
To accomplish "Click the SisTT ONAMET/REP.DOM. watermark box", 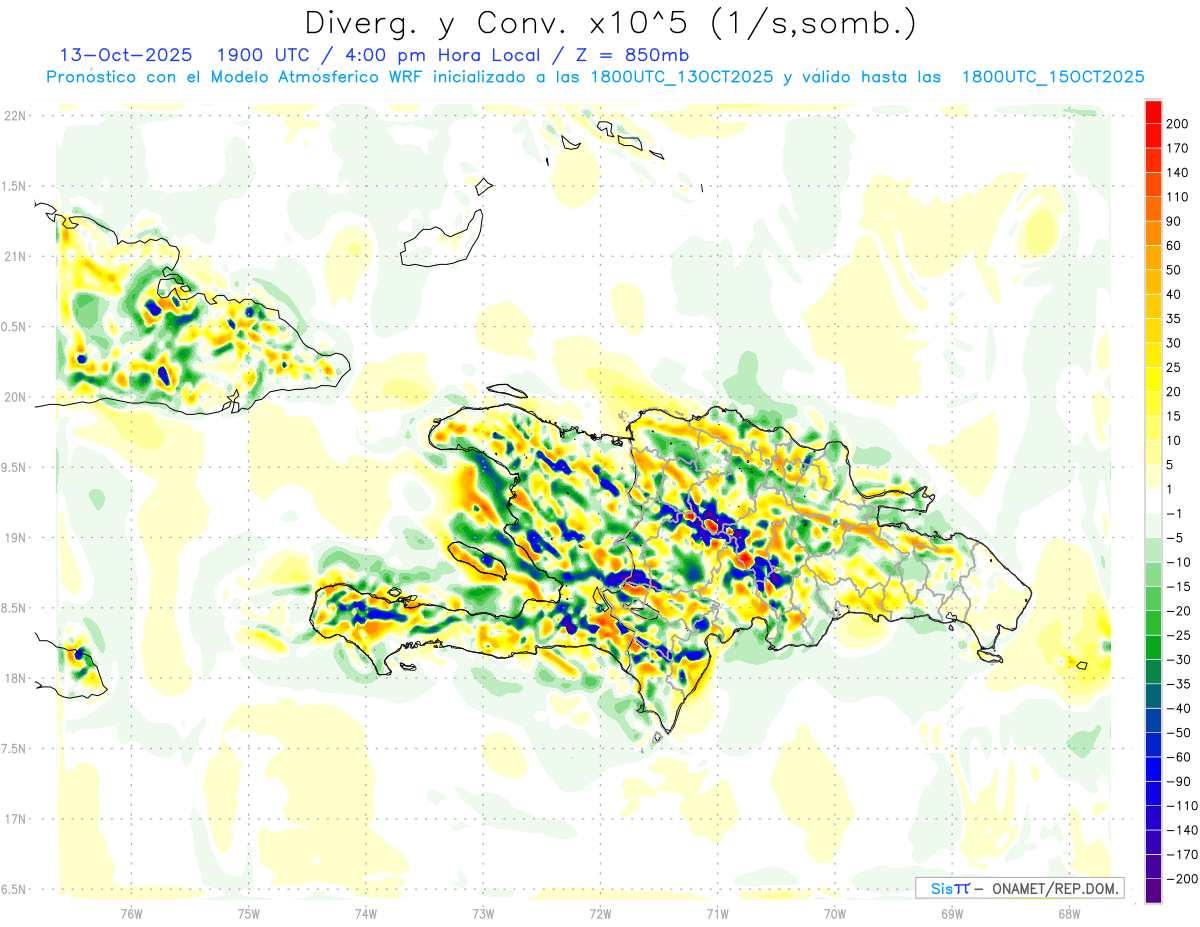I will tap(1019, 888).
